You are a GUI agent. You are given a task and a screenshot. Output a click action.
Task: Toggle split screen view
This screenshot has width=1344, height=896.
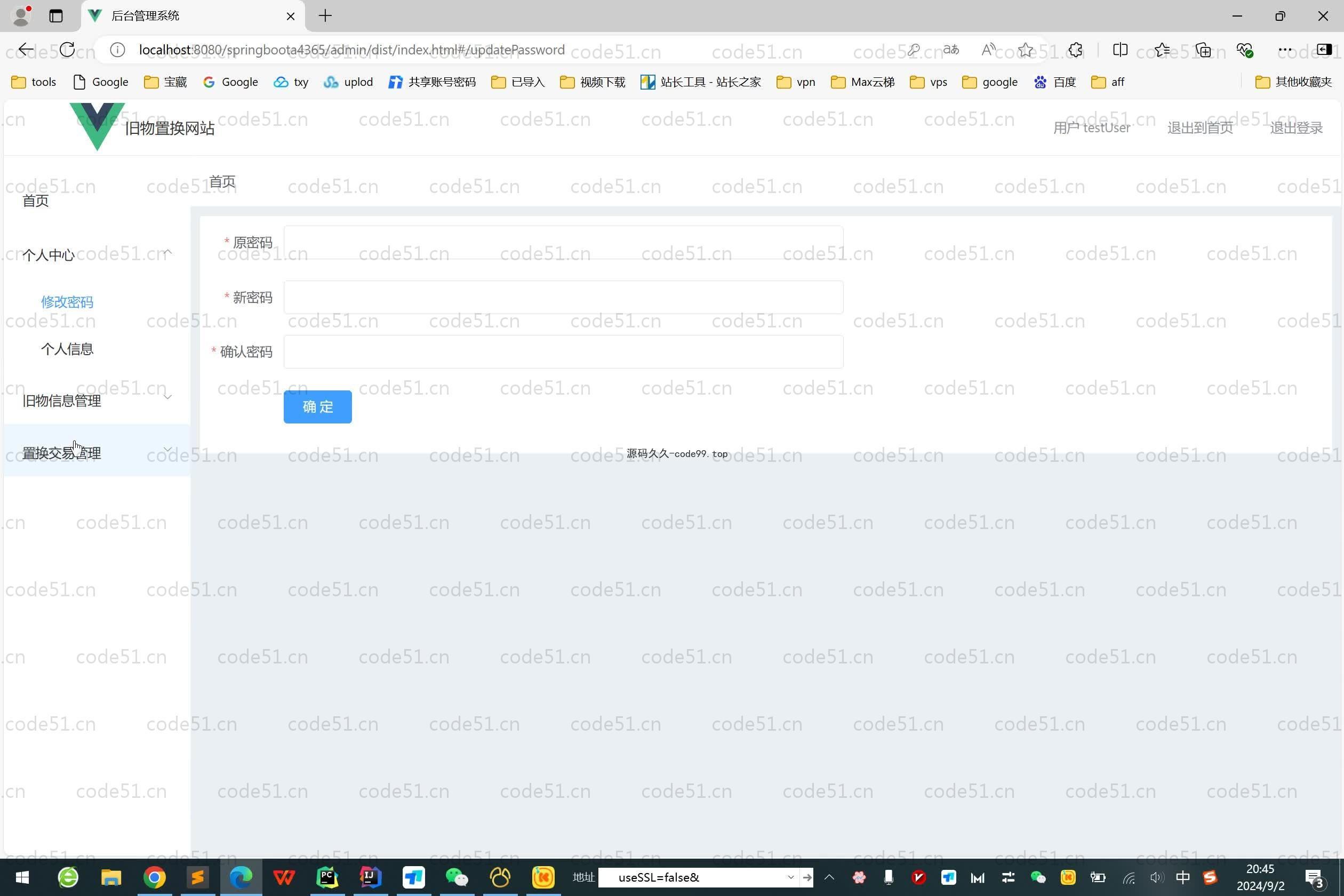1120,50
